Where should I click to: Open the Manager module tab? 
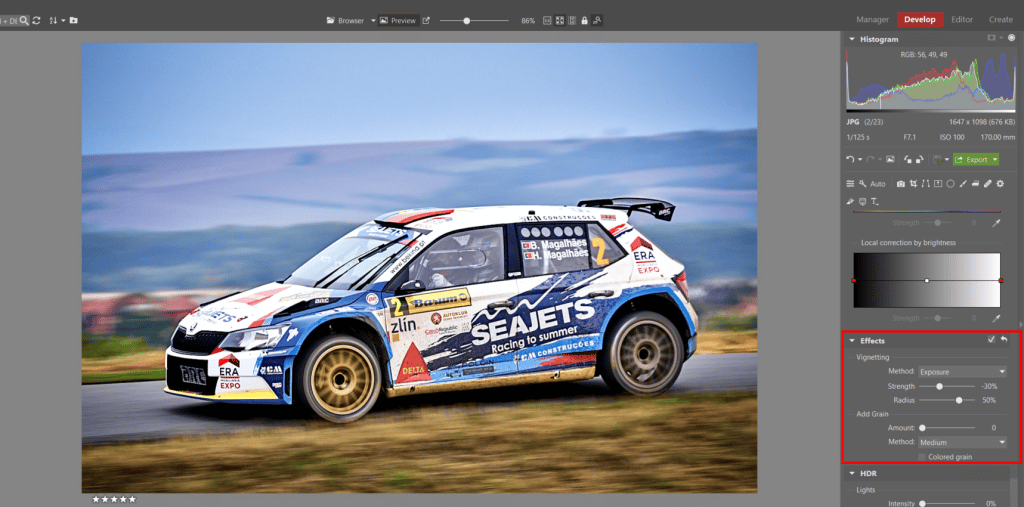[x=872, y=20]
